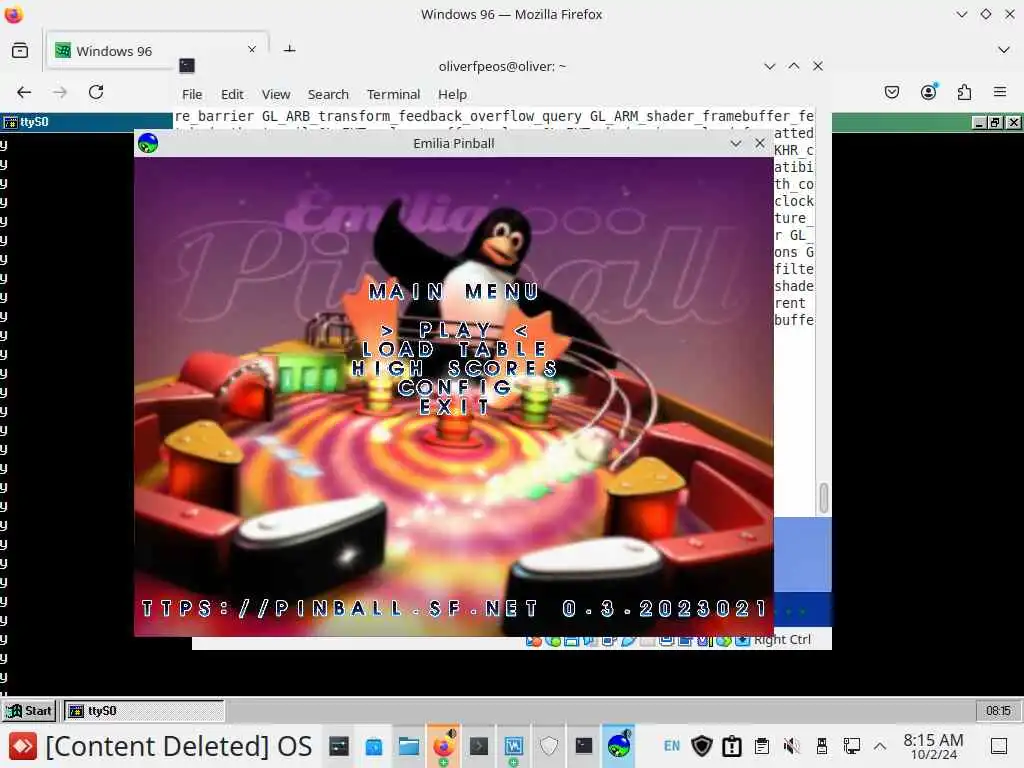The image size is (1024, 768).
Task: Click Firefox forward arrow
Action: coord(60,92)
